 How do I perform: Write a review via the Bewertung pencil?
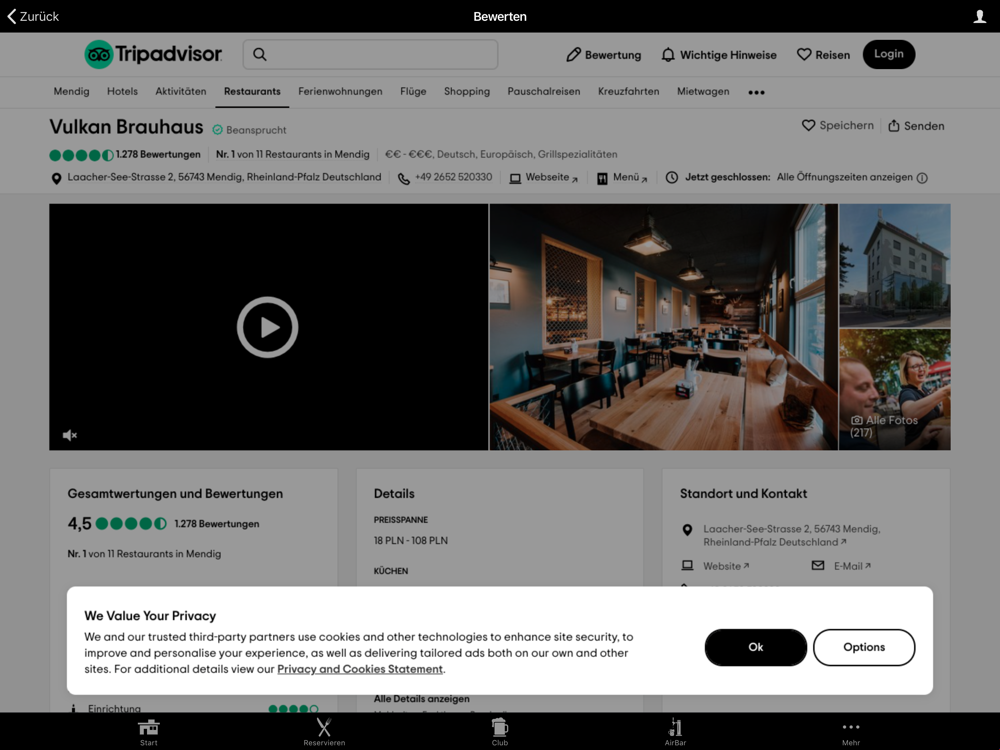pyautogui.click(x=603, y=55)
